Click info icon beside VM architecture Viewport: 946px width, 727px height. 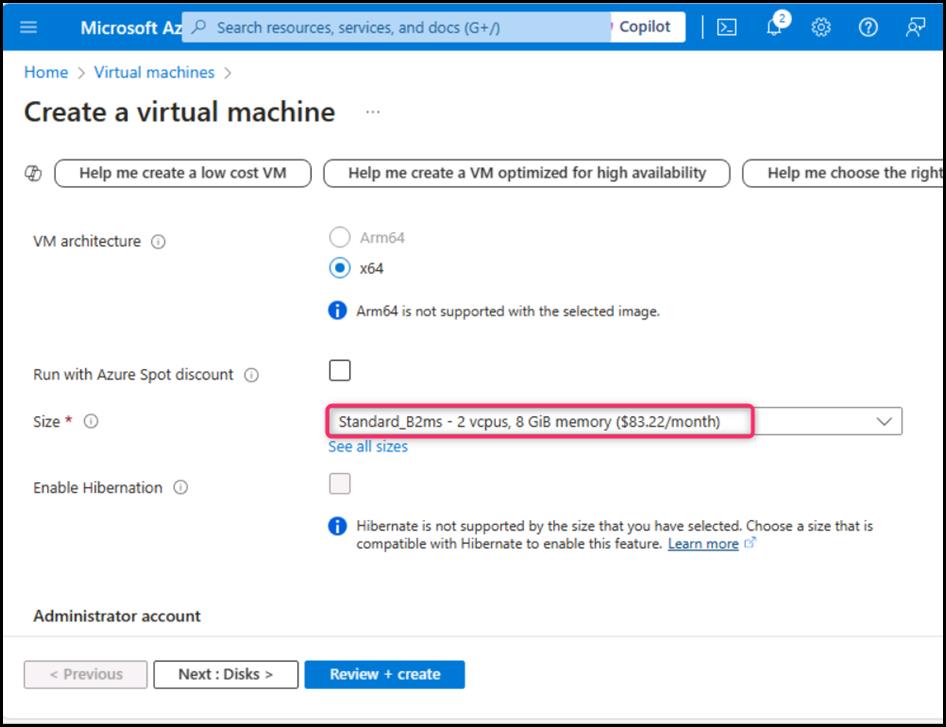[x=158, y=242]
